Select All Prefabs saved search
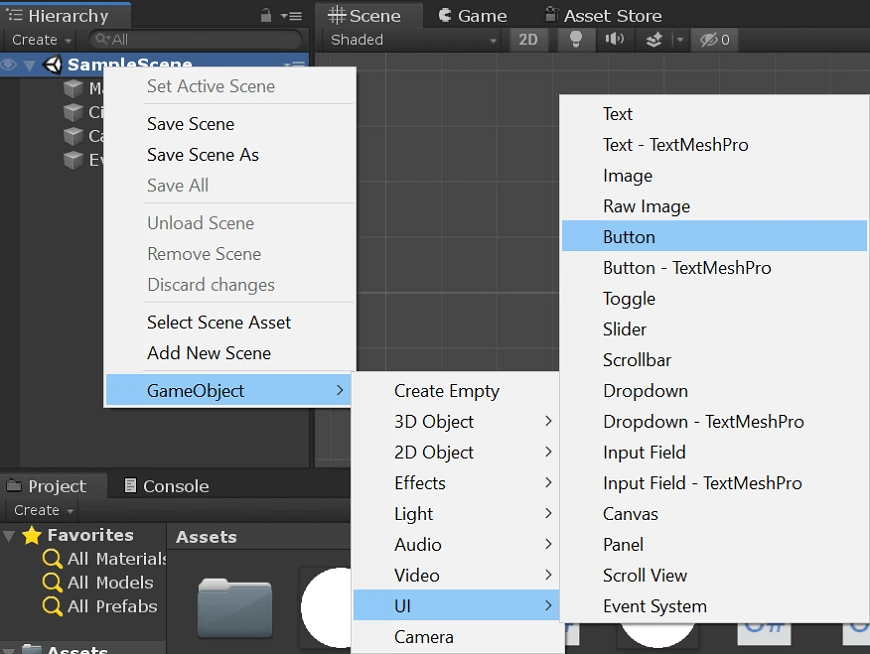The height and width of the screenshot is (654, 870). pos(100,606)
